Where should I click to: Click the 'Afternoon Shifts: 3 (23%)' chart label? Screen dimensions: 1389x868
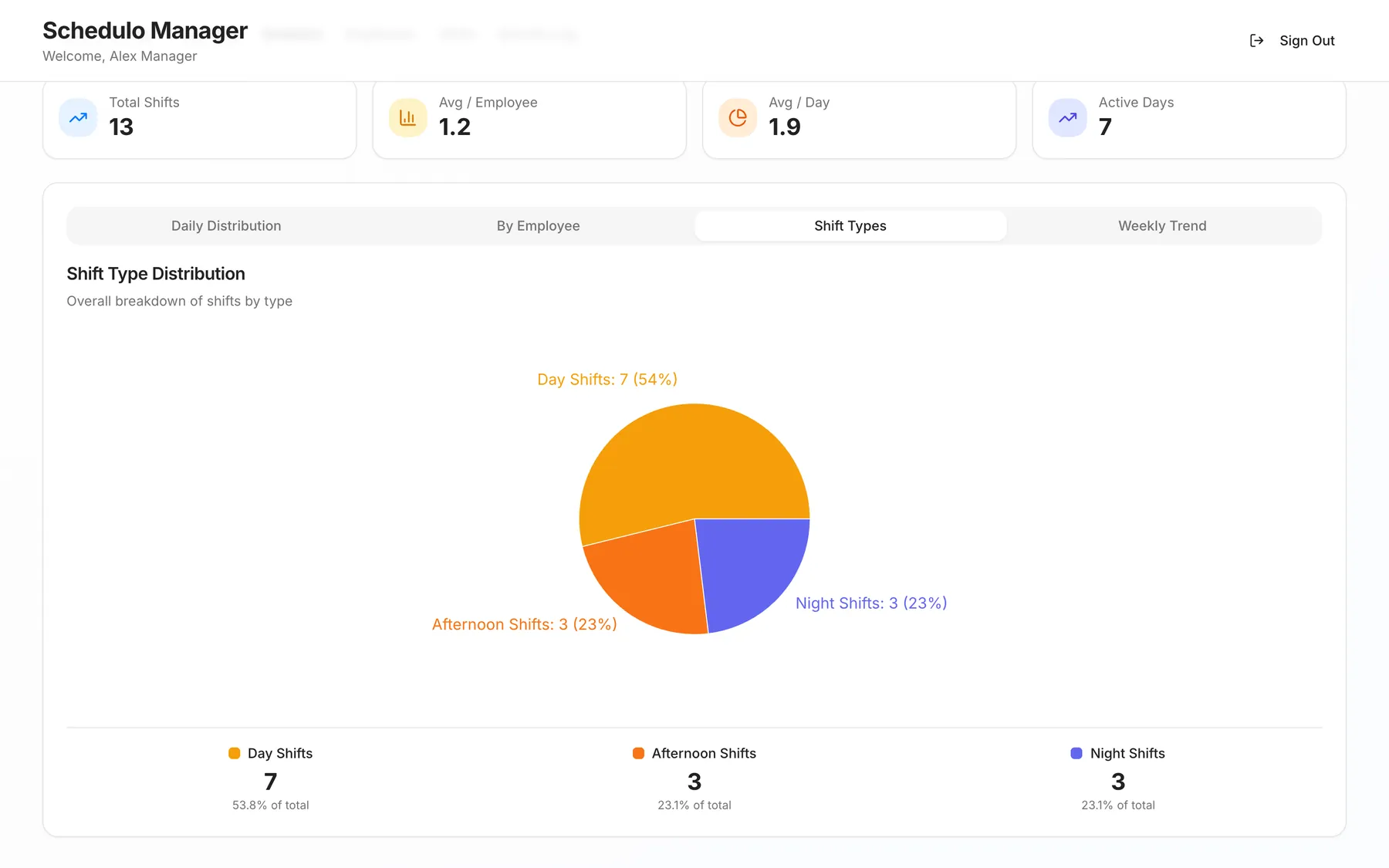[525, 624]
